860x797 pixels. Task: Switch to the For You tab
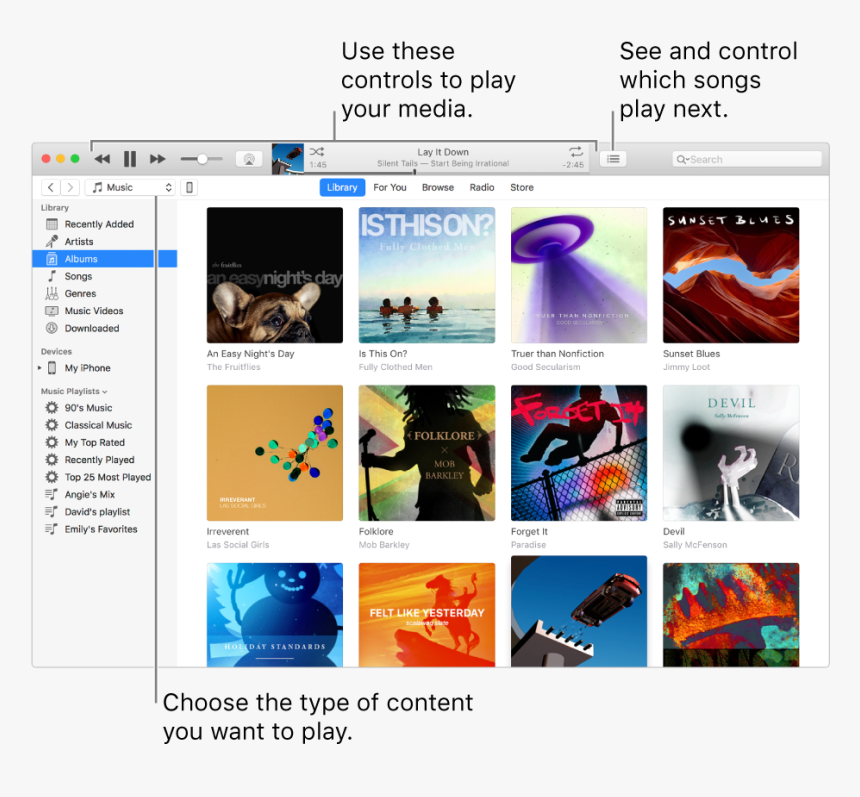(x=390, y=188)
